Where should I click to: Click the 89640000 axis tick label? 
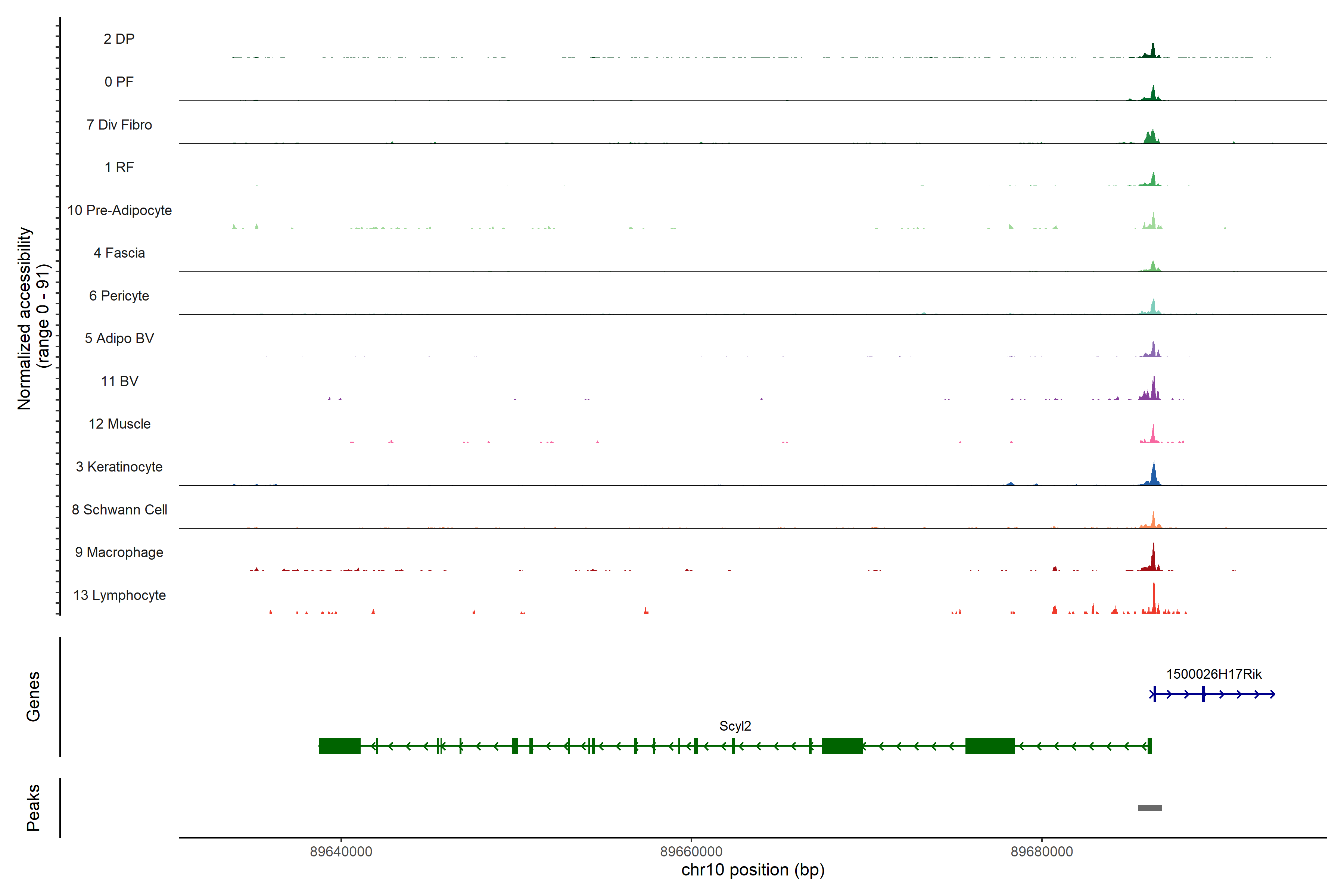pos(340,852)
